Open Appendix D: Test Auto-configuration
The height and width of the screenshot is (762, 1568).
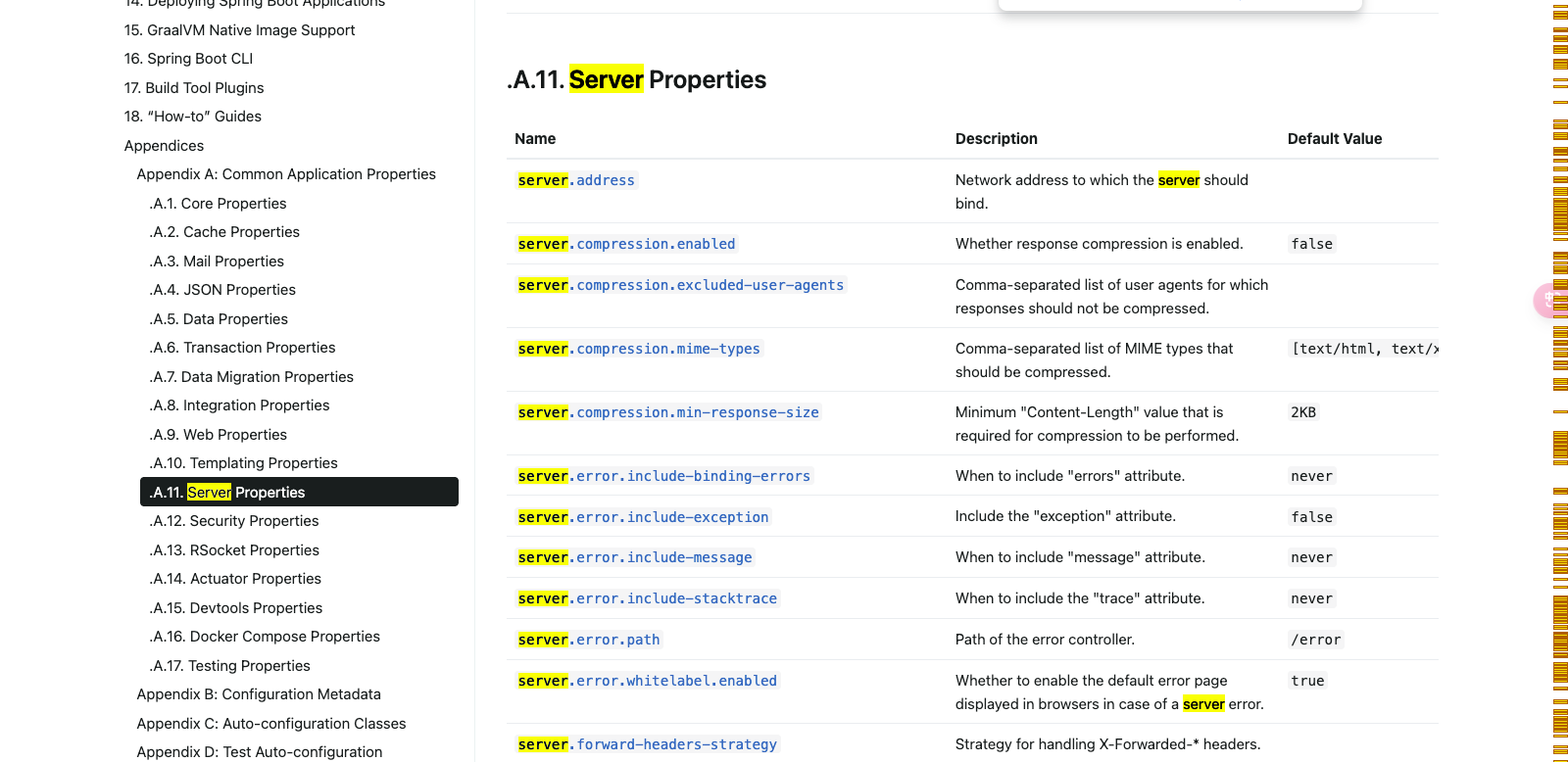[260, 752]
